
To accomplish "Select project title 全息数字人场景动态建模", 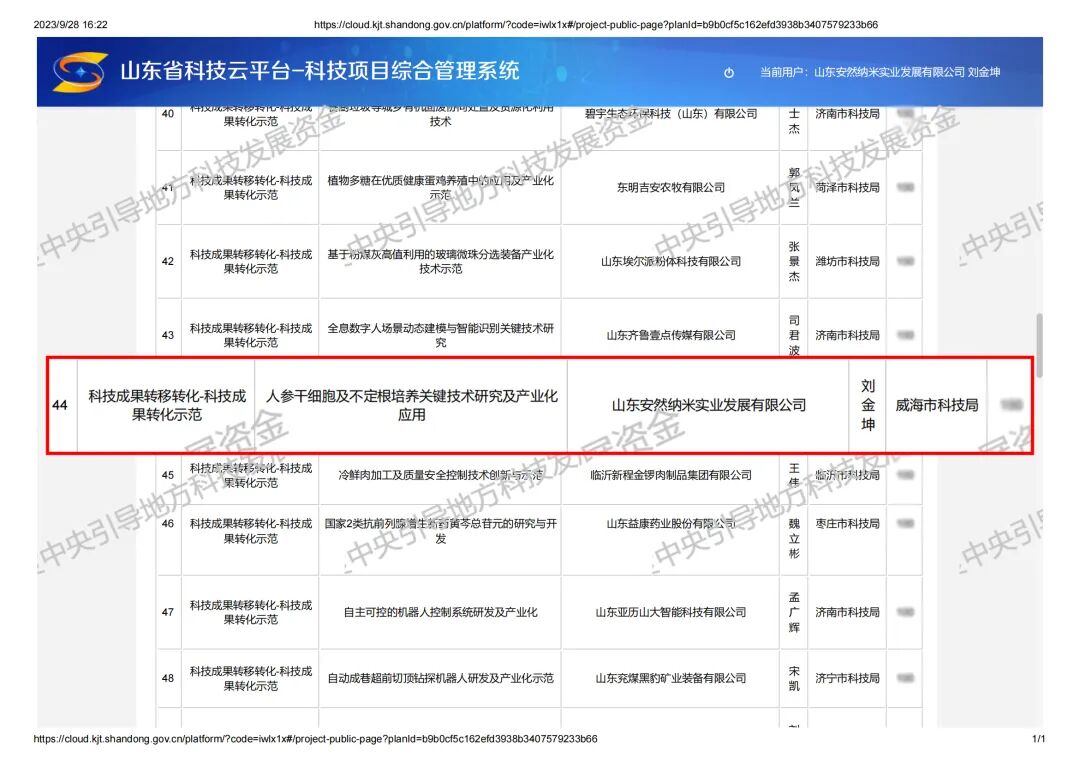I will 440,335.
